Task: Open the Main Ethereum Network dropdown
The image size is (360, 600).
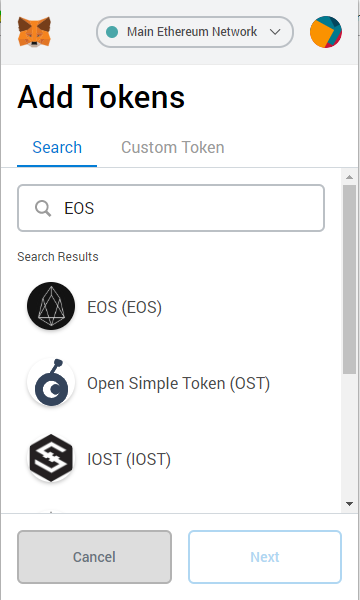Action: (x=195, y=32)
